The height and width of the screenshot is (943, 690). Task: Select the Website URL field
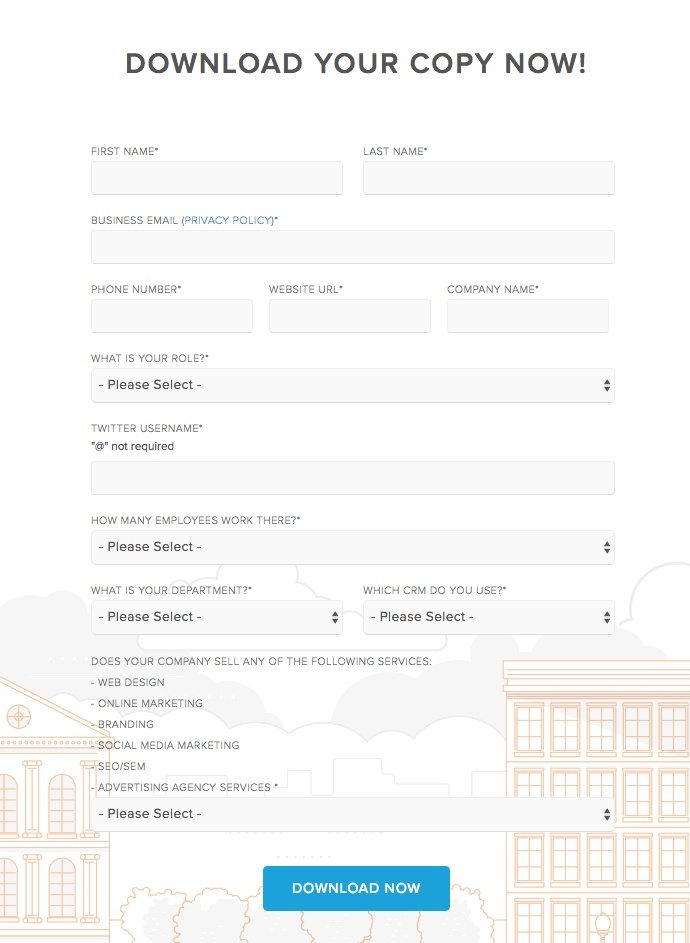pos(349,316)
